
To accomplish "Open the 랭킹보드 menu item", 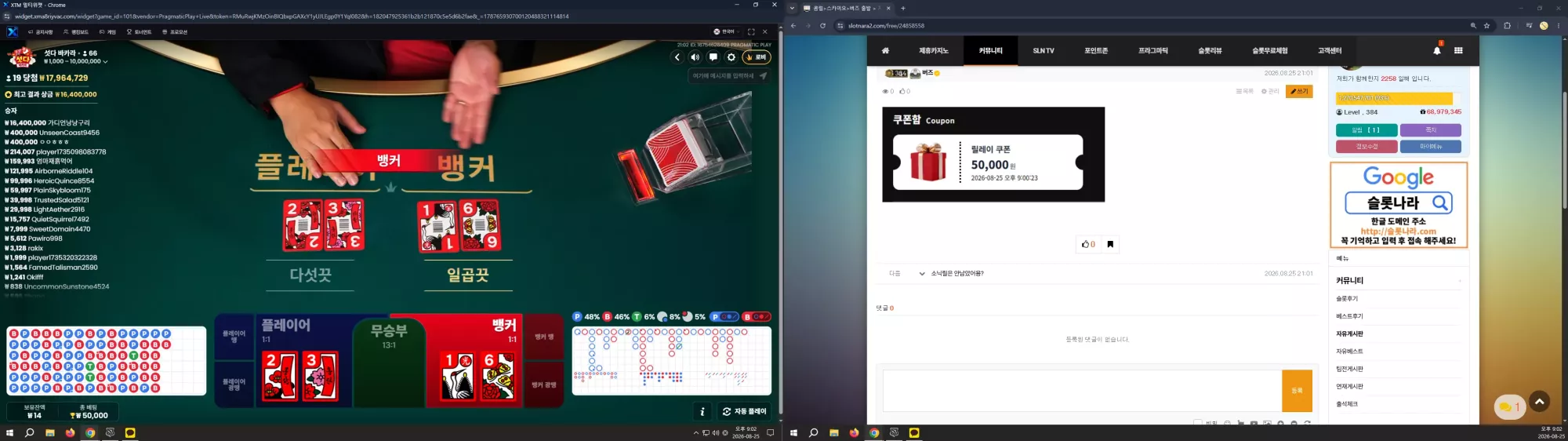I will pyautogui.click(x=76, y=32).
